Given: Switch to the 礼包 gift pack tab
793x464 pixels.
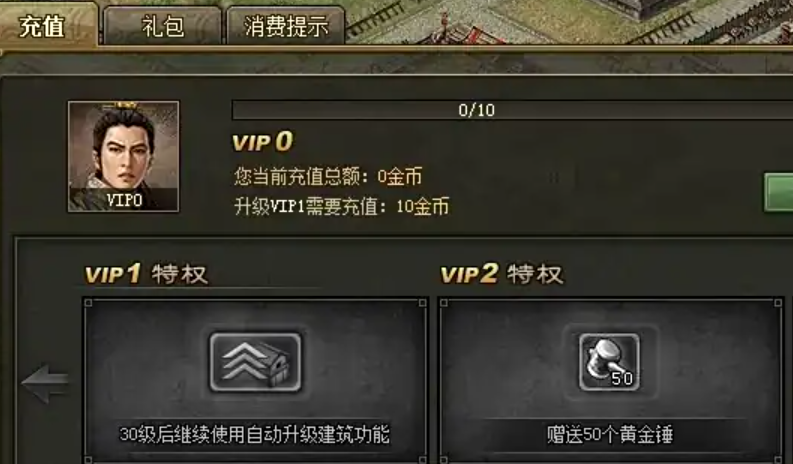Looking at the screenshot, I should pos(162,26).
